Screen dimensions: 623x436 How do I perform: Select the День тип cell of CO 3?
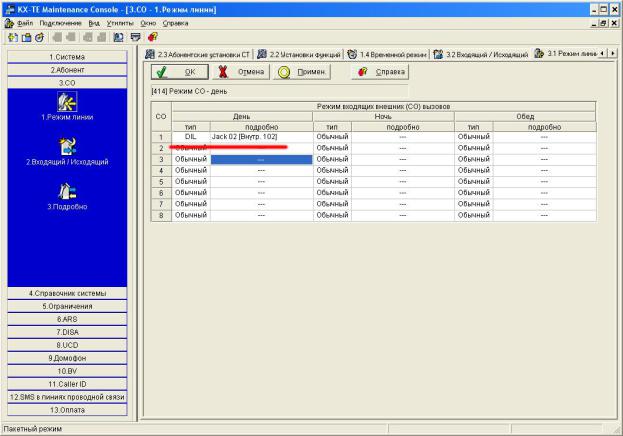[191, 159]
